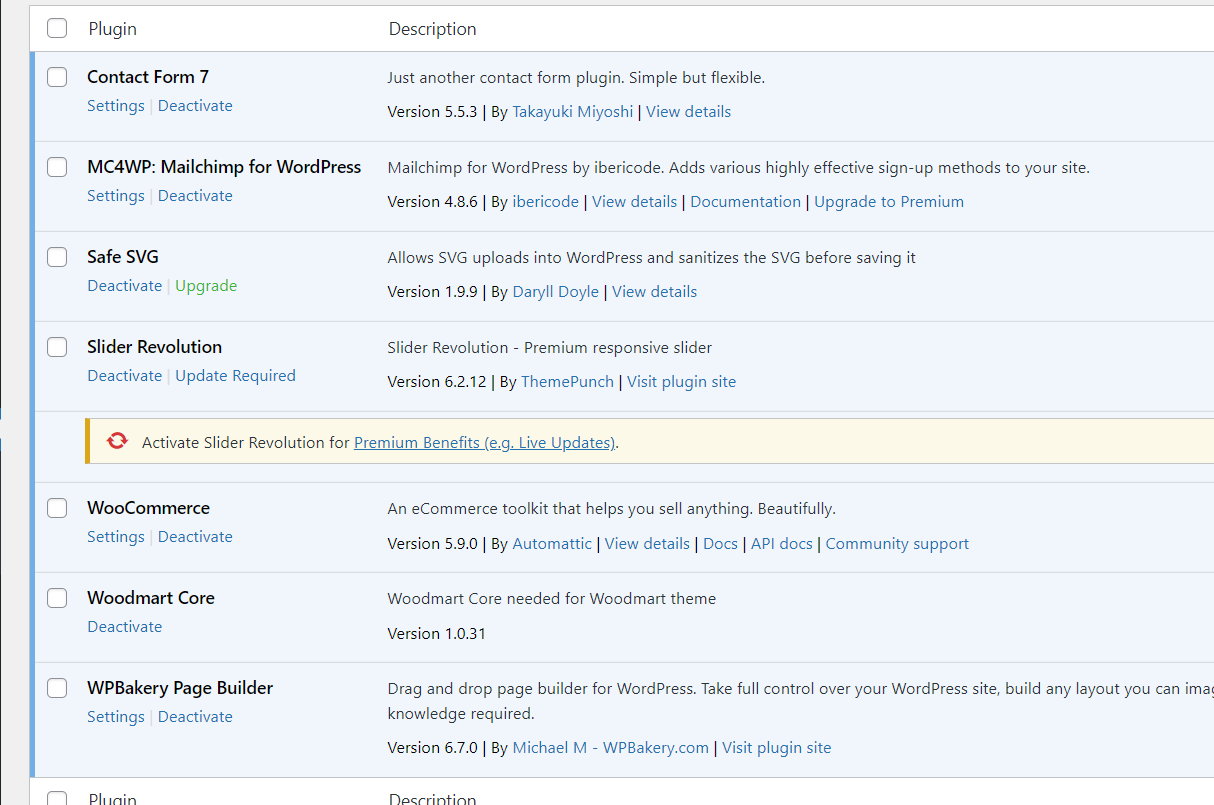View details for Contact Form 7

(688, 112)
